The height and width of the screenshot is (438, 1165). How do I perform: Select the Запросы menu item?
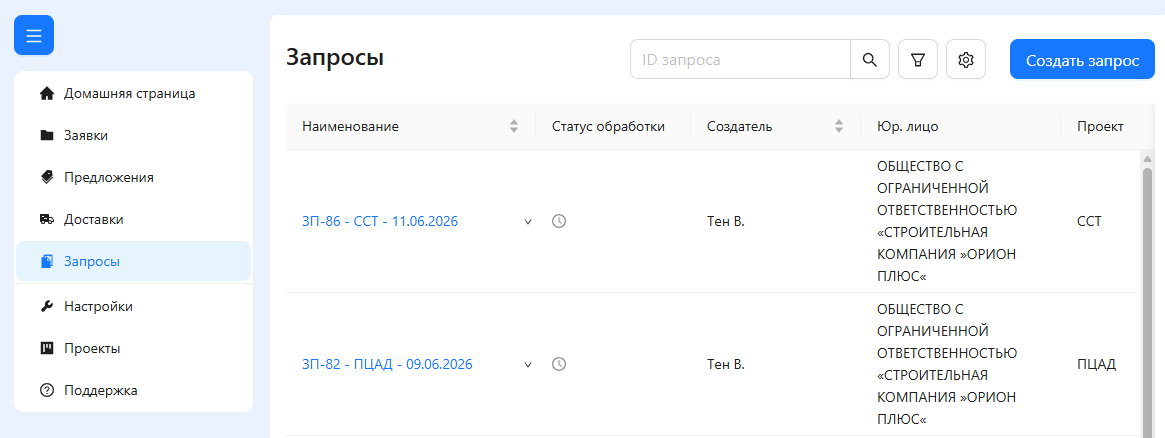[x=134, y=261]
